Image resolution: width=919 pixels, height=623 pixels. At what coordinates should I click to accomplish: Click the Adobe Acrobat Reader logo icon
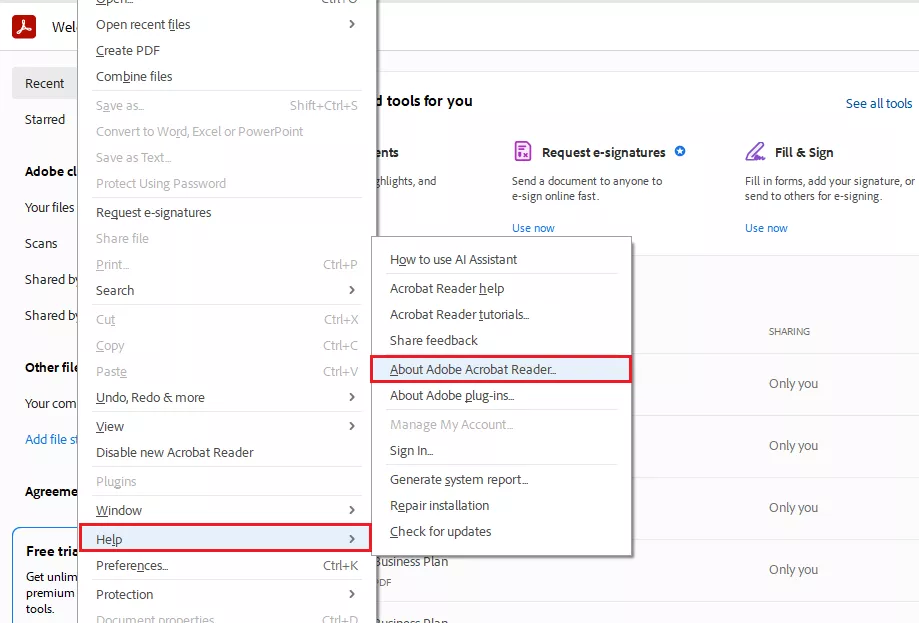[24, 27]
